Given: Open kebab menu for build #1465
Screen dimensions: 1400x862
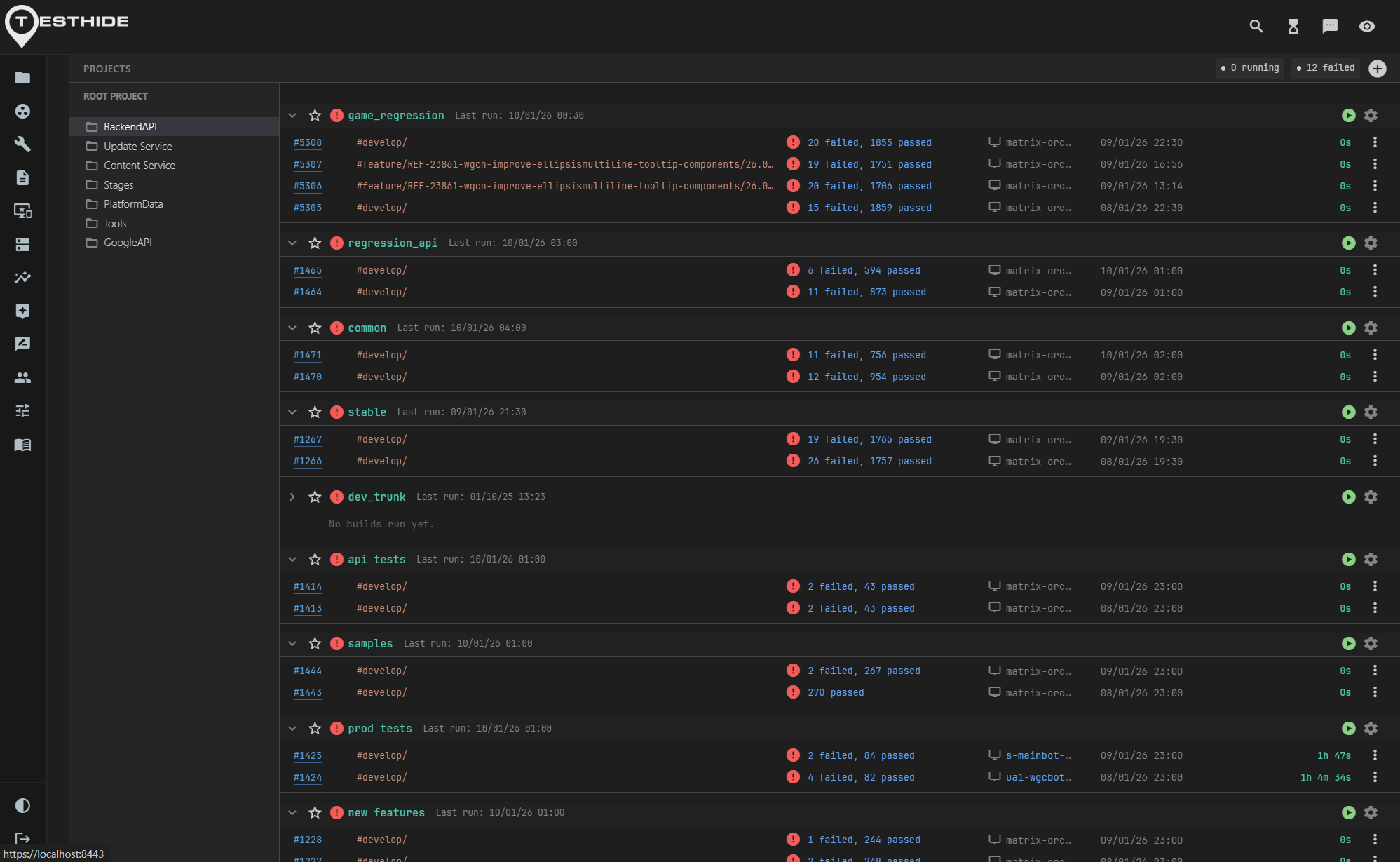Looking at the screenshot, I should 1375,270.
